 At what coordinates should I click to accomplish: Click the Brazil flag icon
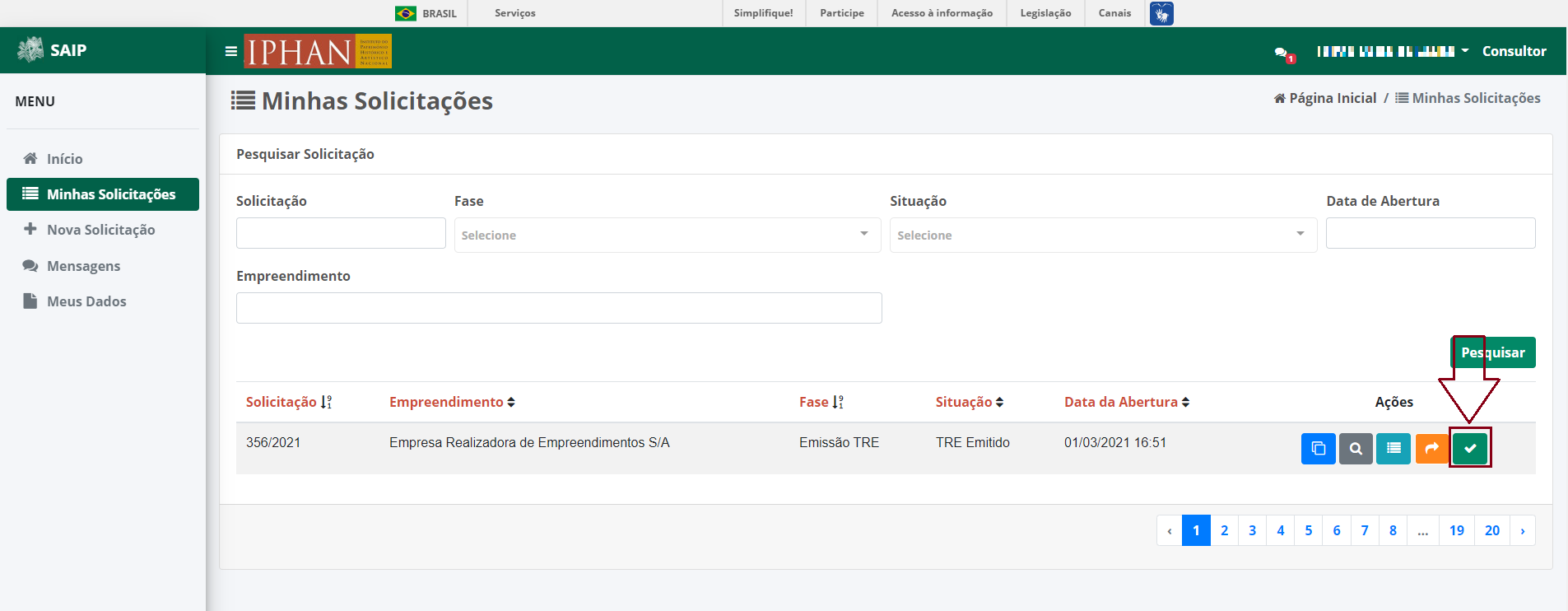pos(405,13)
